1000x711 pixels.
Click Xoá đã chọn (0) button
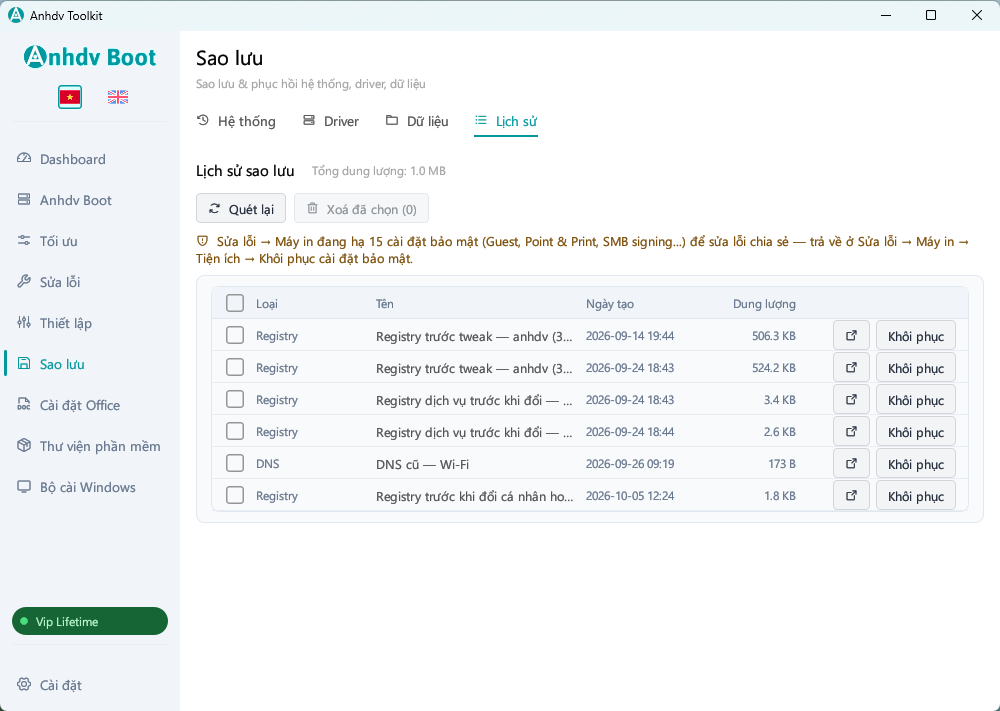(x=362, y=209)
